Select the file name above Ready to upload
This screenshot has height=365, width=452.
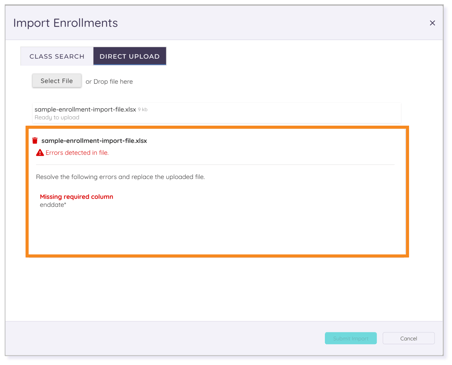85,109
